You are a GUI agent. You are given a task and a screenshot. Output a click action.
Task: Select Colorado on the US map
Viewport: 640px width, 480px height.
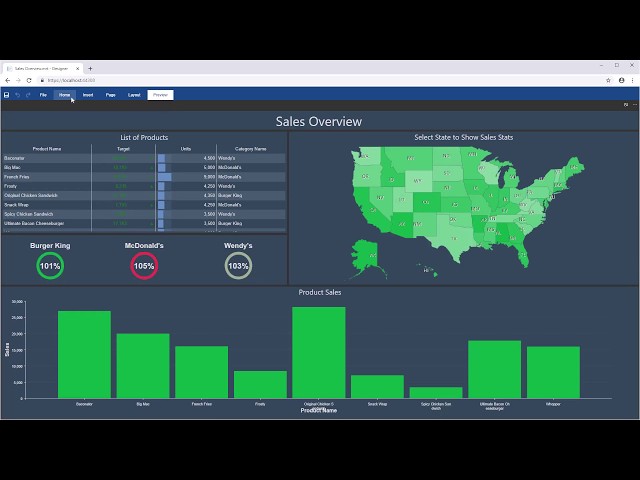coord(427,202)
